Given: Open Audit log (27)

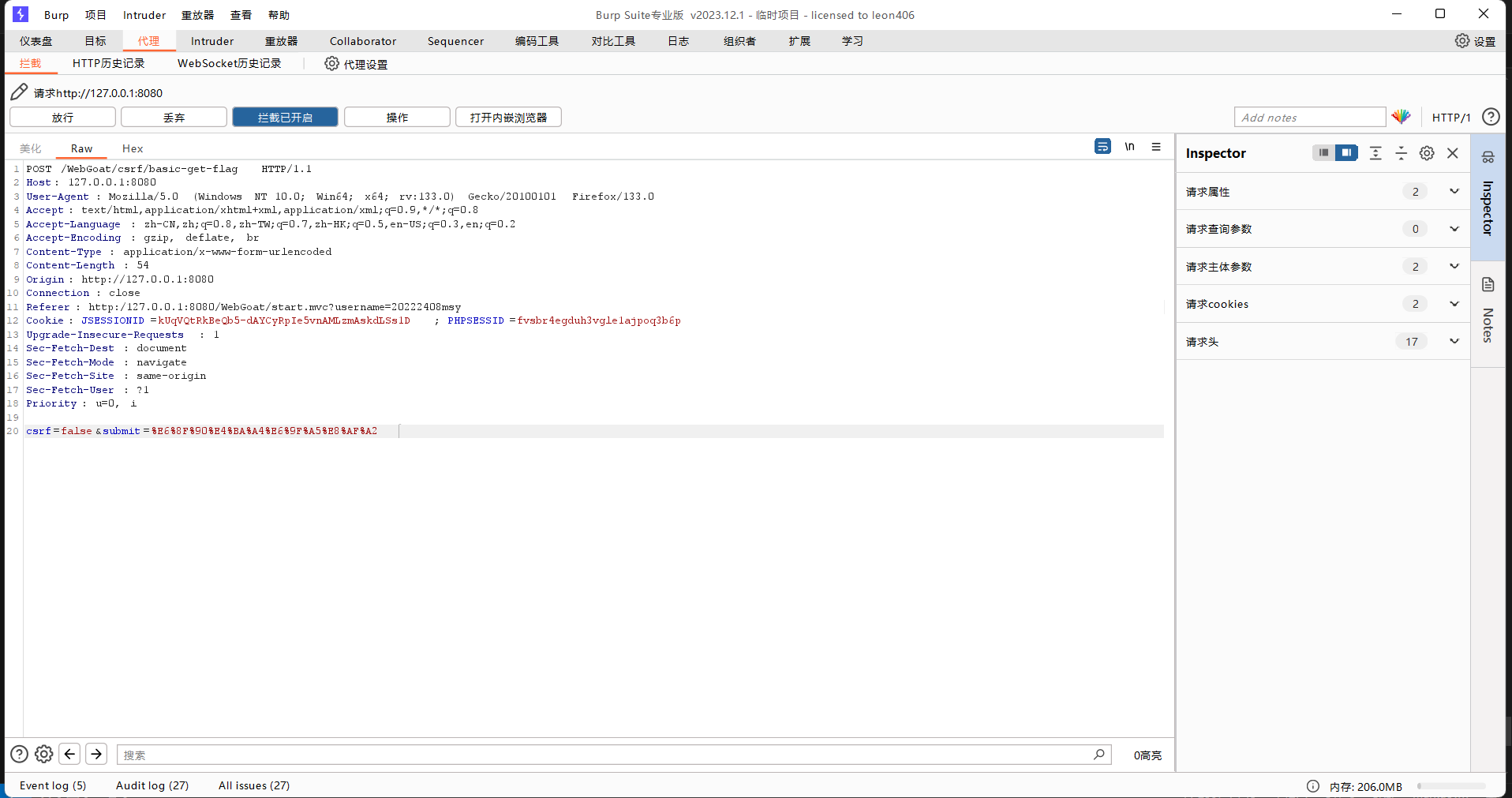Looking at the screenshot, I should [x=152, y=785].
